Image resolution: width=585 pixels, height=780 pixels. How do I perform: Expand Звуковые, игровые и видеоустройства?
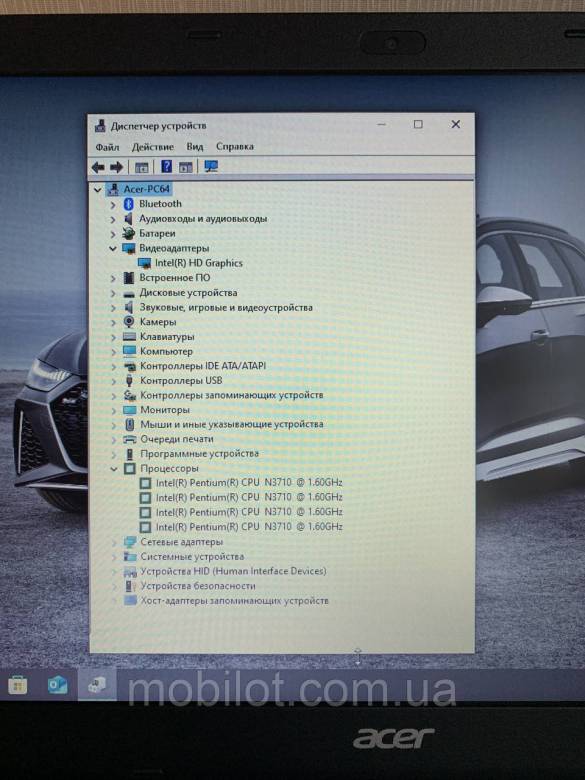pyautogui.click(x=113, y=308)
